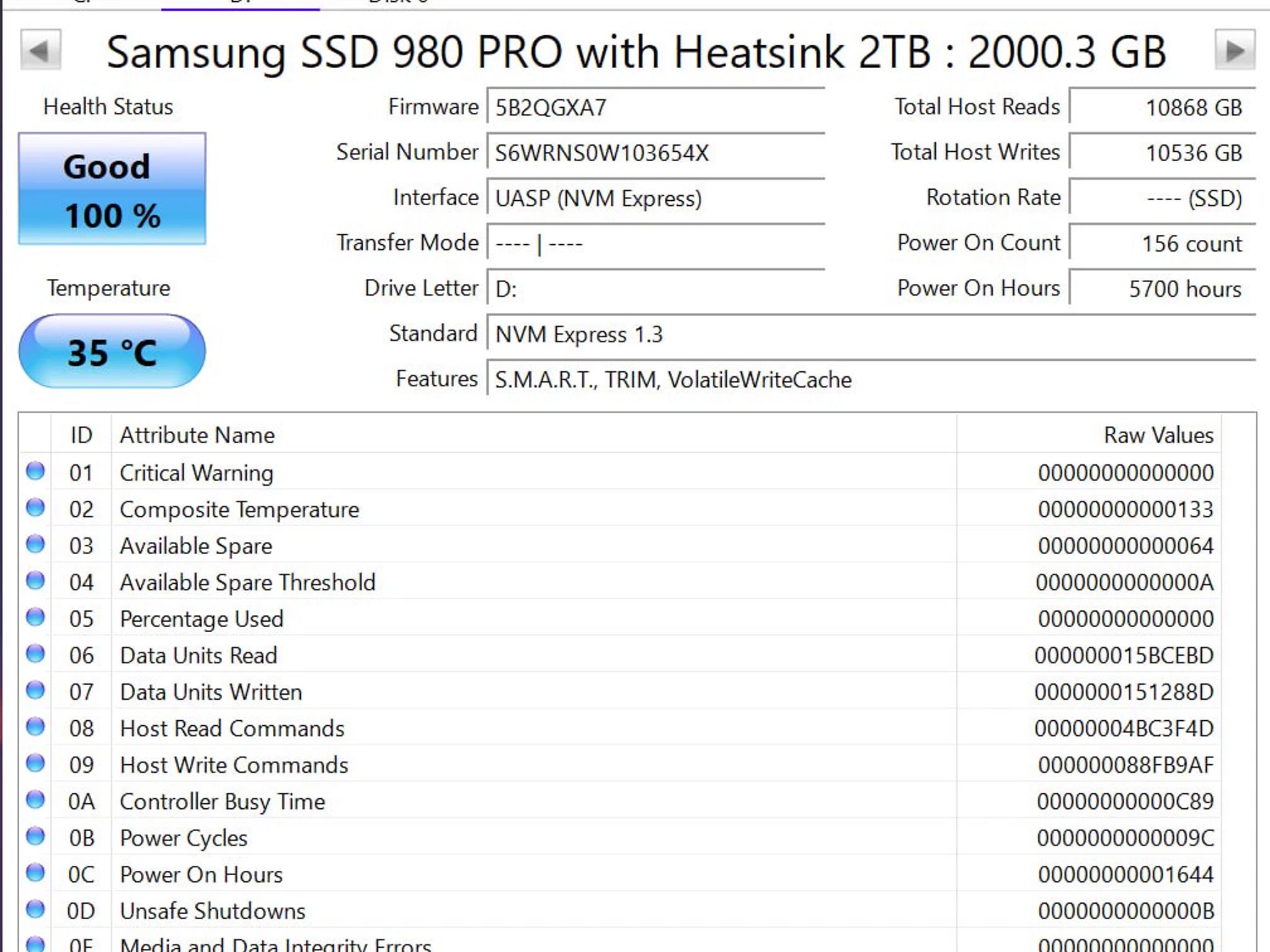Click Rotation Rate value ---- (SSD)
1270x952 pixels.
point(1163,198)
